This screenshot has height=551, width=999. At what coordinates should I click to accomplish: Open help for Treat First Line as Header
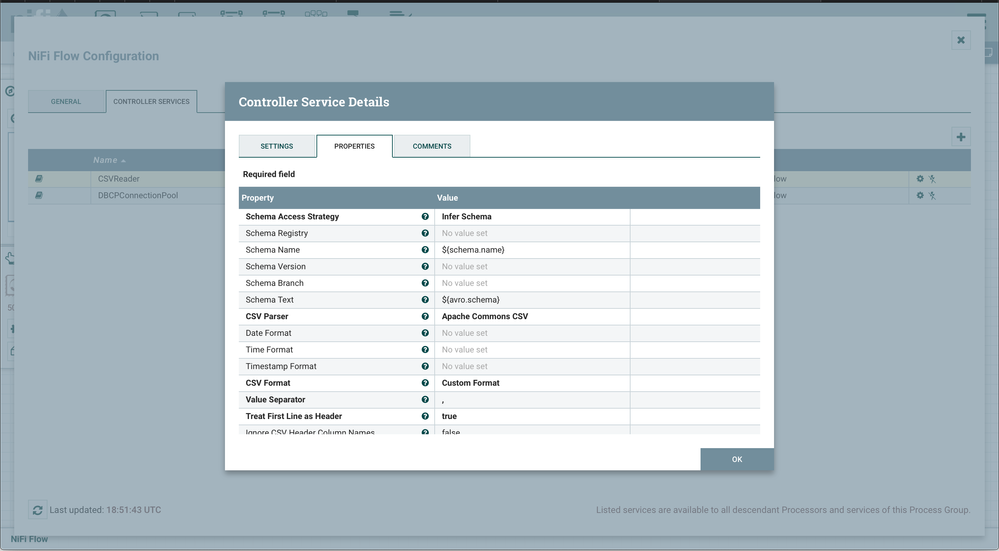(x=425, y=416)
